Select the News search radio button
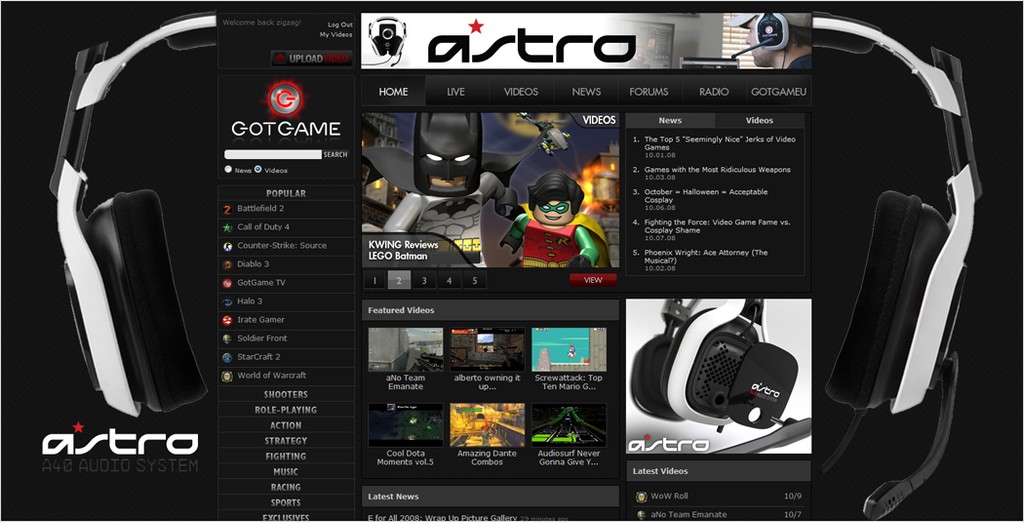 pyautogui.click(x=228, y=169)
